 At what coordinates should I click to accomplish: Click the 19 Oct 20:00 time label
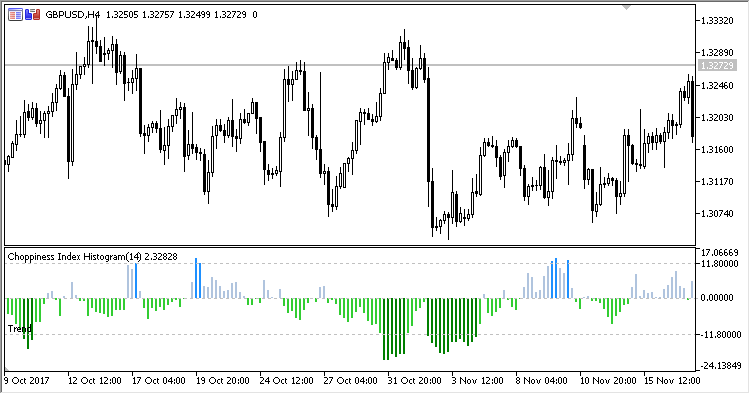click(x=222, y=381)
